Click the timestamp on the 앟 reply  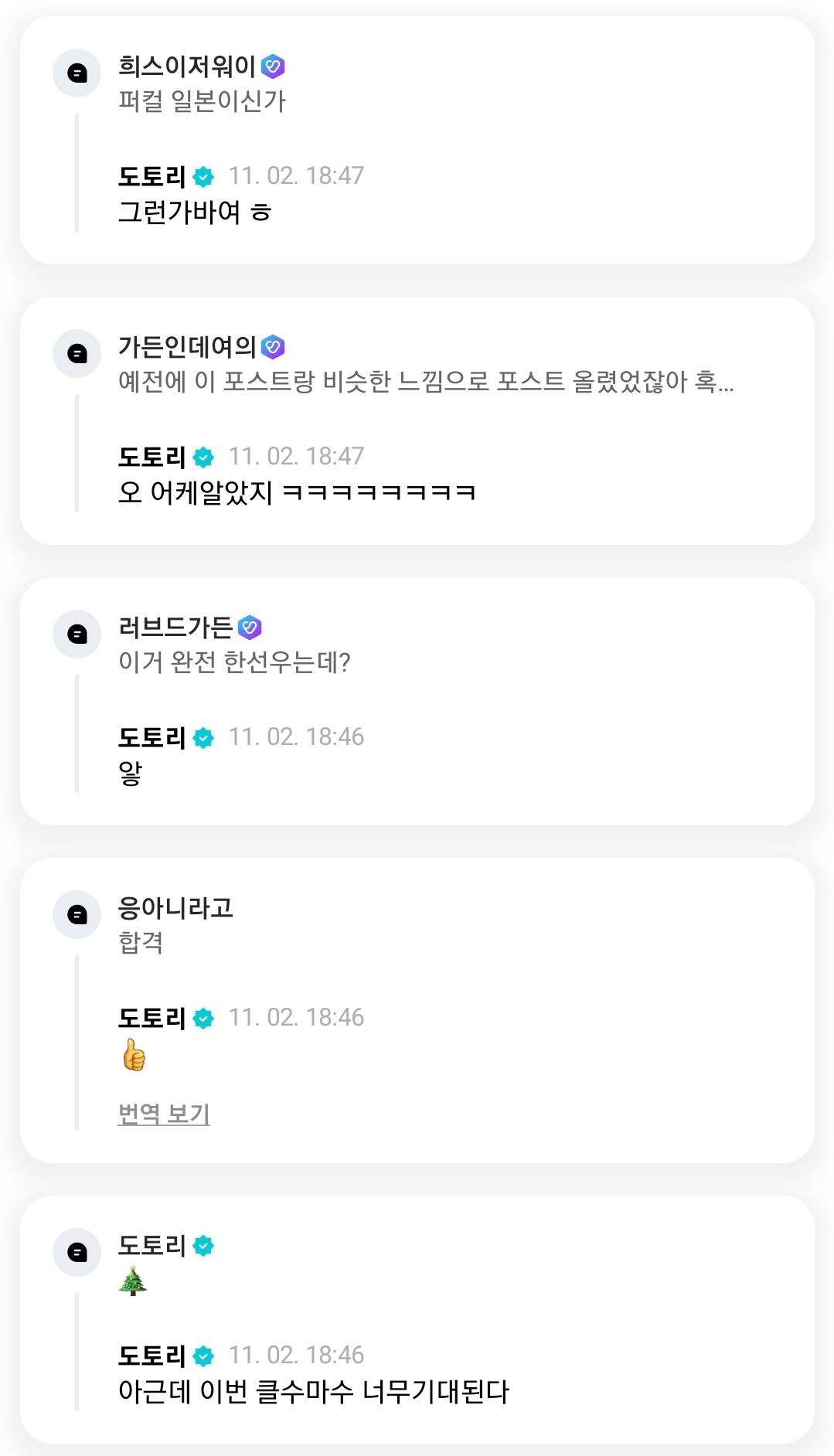tap(296, 737)
